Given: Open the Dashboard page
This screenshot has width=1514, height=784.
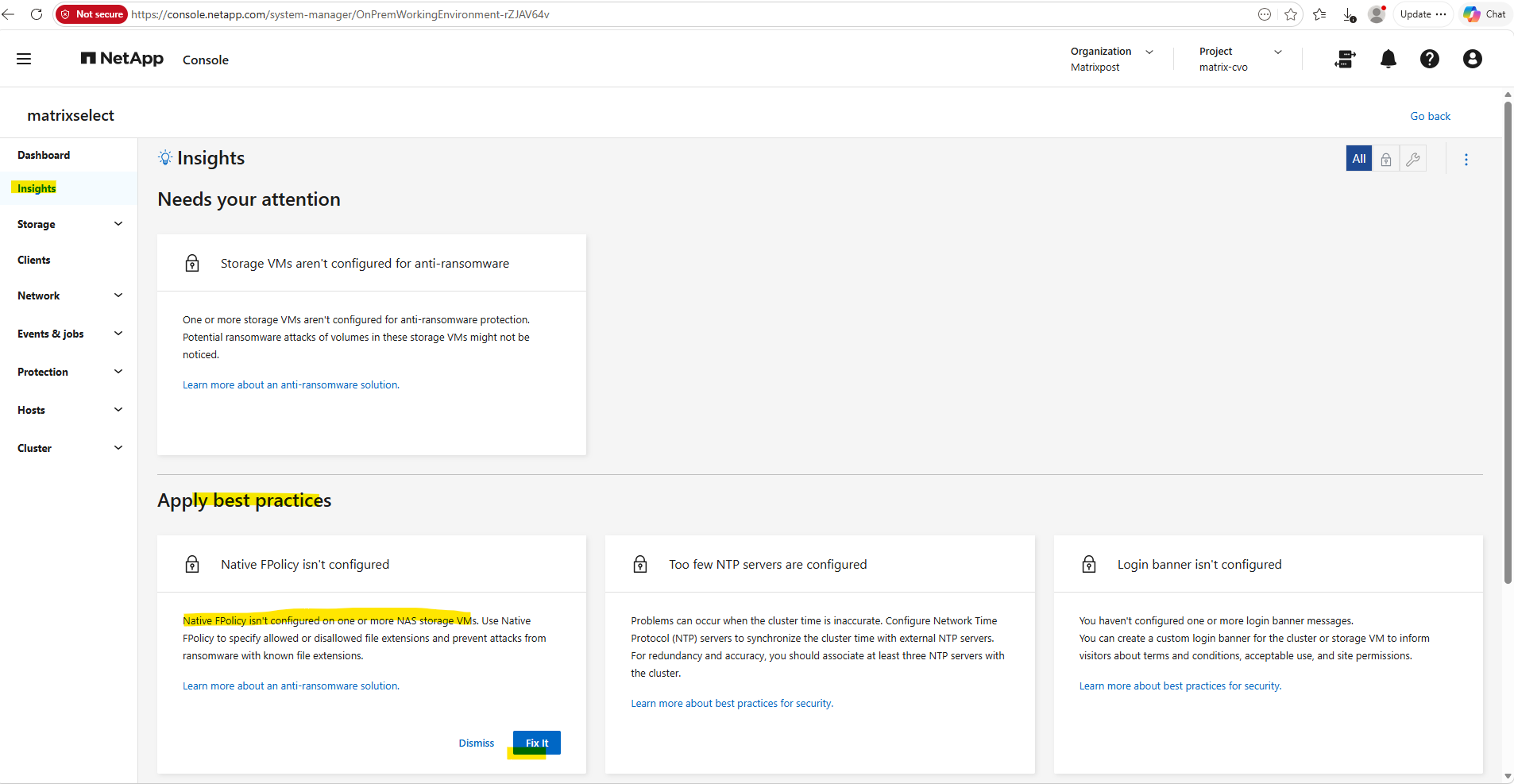Looking at the screenshot, I should 44,155.
